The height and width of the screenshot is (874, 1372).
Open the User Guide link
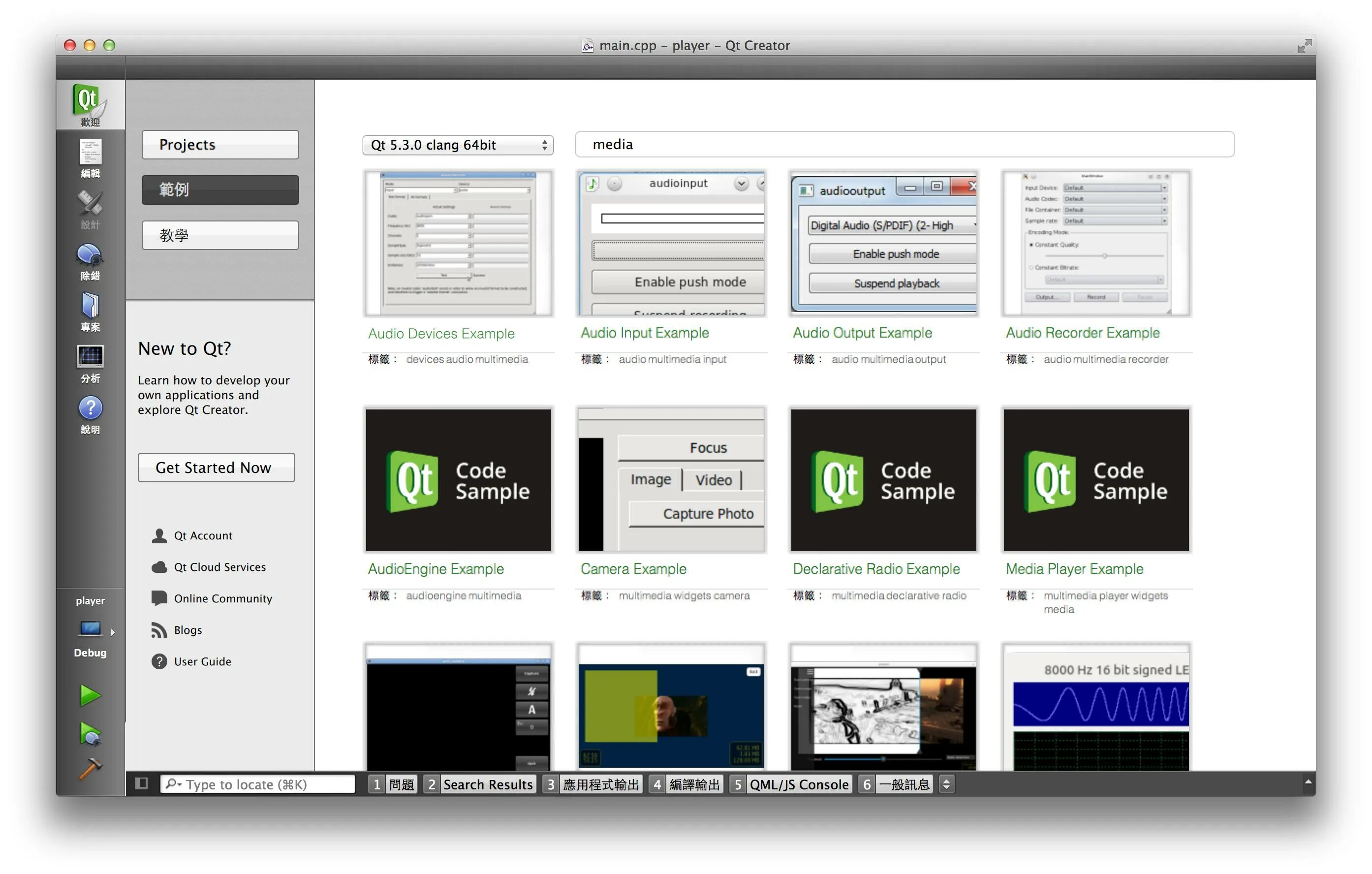click(x=202, y=661)
